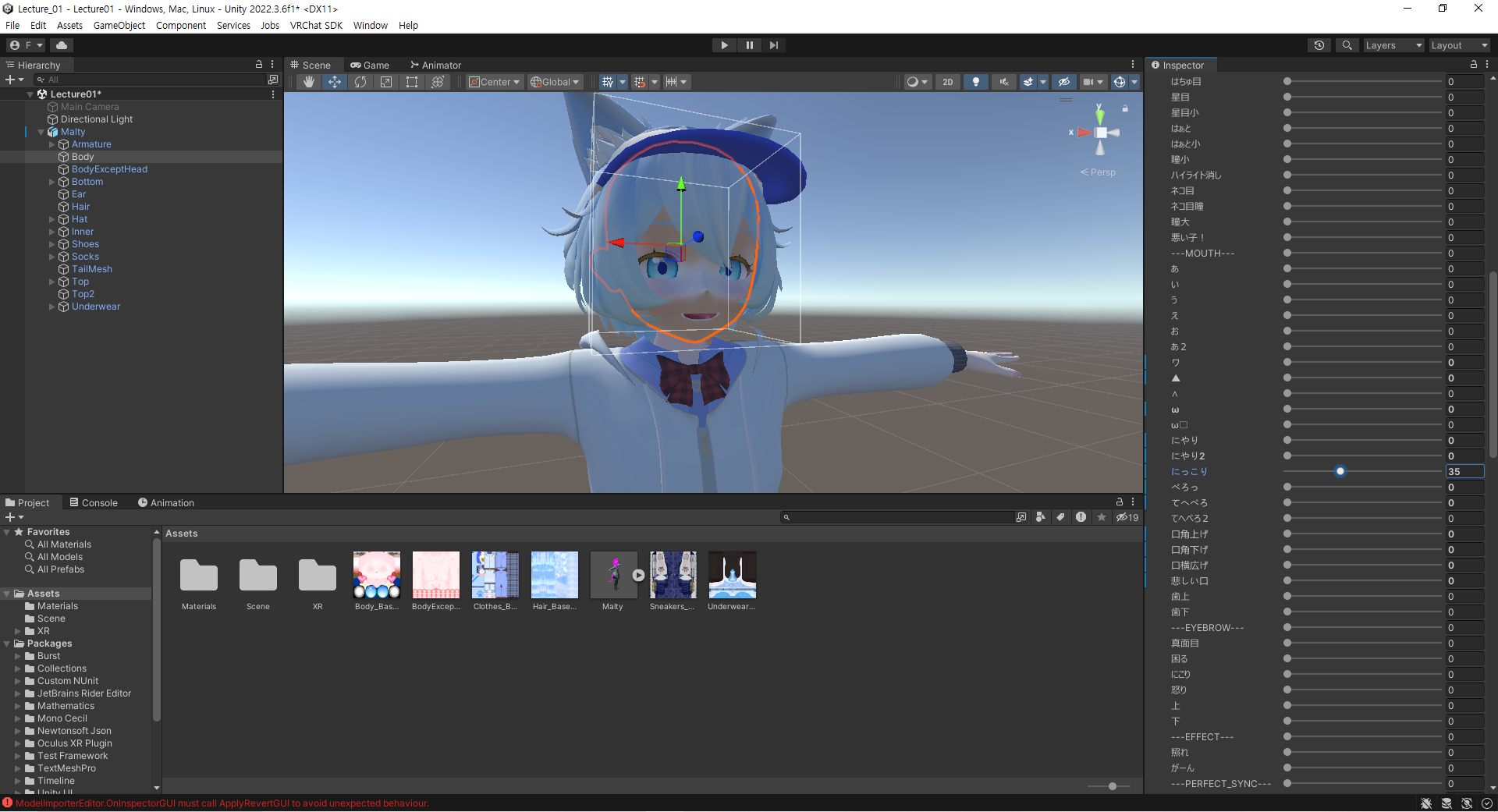The height and width of the screenshot is (812, 1498).
Task: Click Project panel add plus button
Action: click(14, 517)
